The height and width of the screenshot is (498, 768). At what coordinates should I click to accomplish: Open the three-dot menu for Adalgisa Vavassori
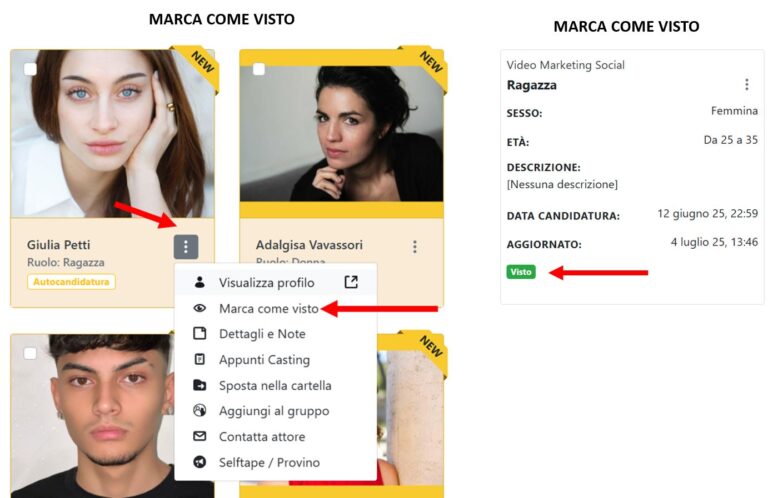(x=415, y=246)
